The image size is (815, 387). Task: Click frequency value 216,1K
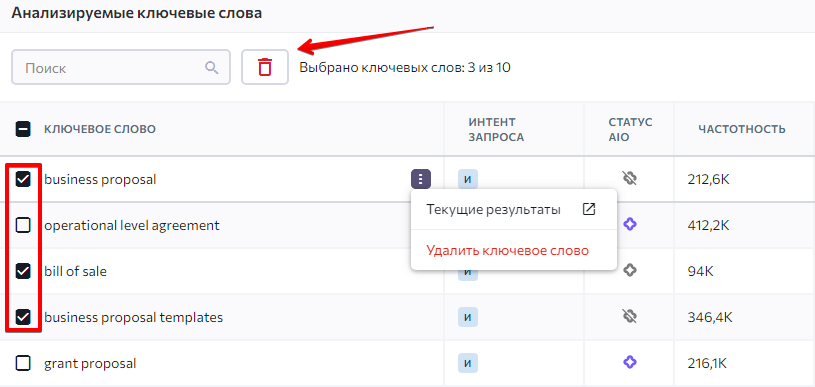click(x=707, y=363)
